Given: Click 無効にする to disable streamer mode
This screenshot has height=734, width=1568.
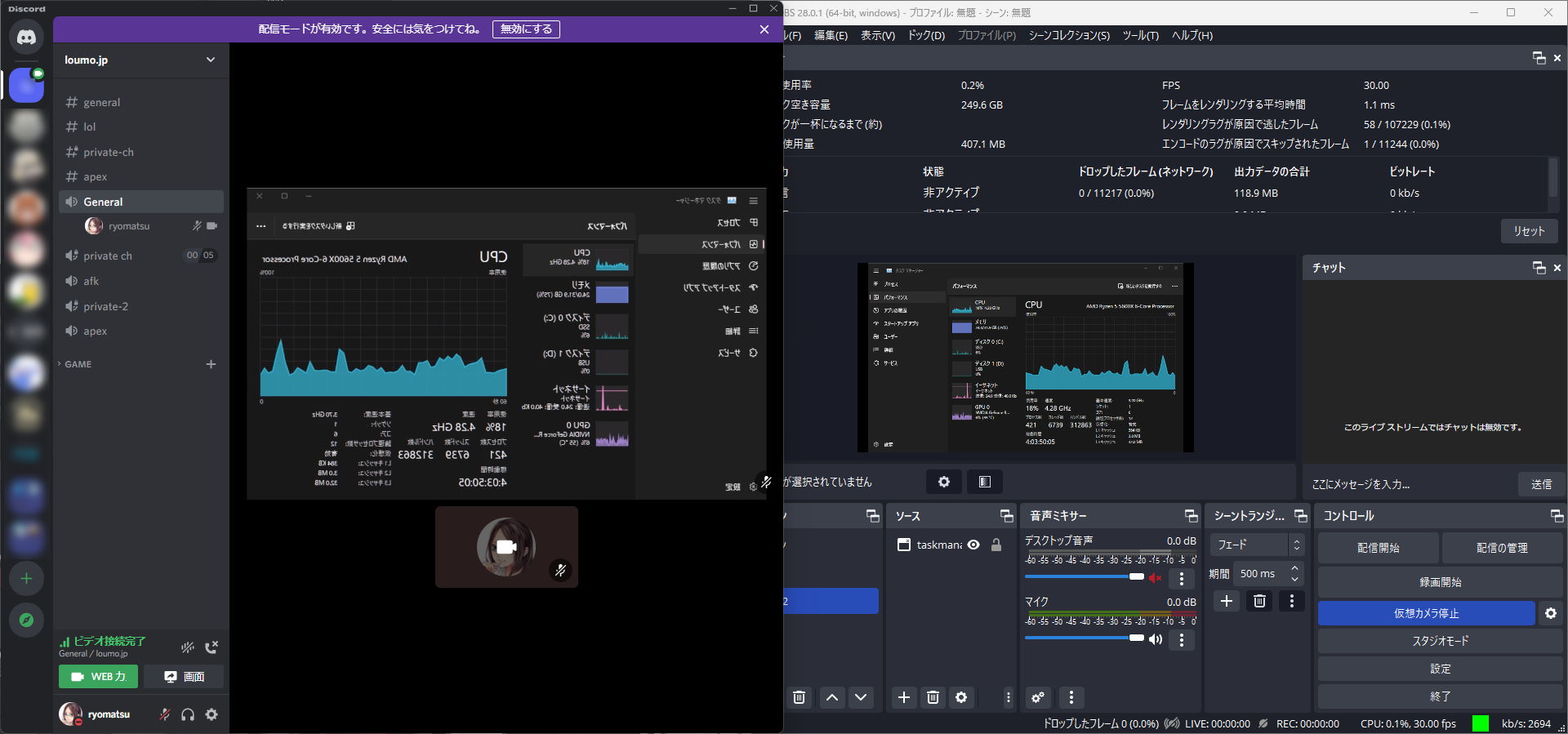Looking at the screenshot, I should (x=526, y=29).
